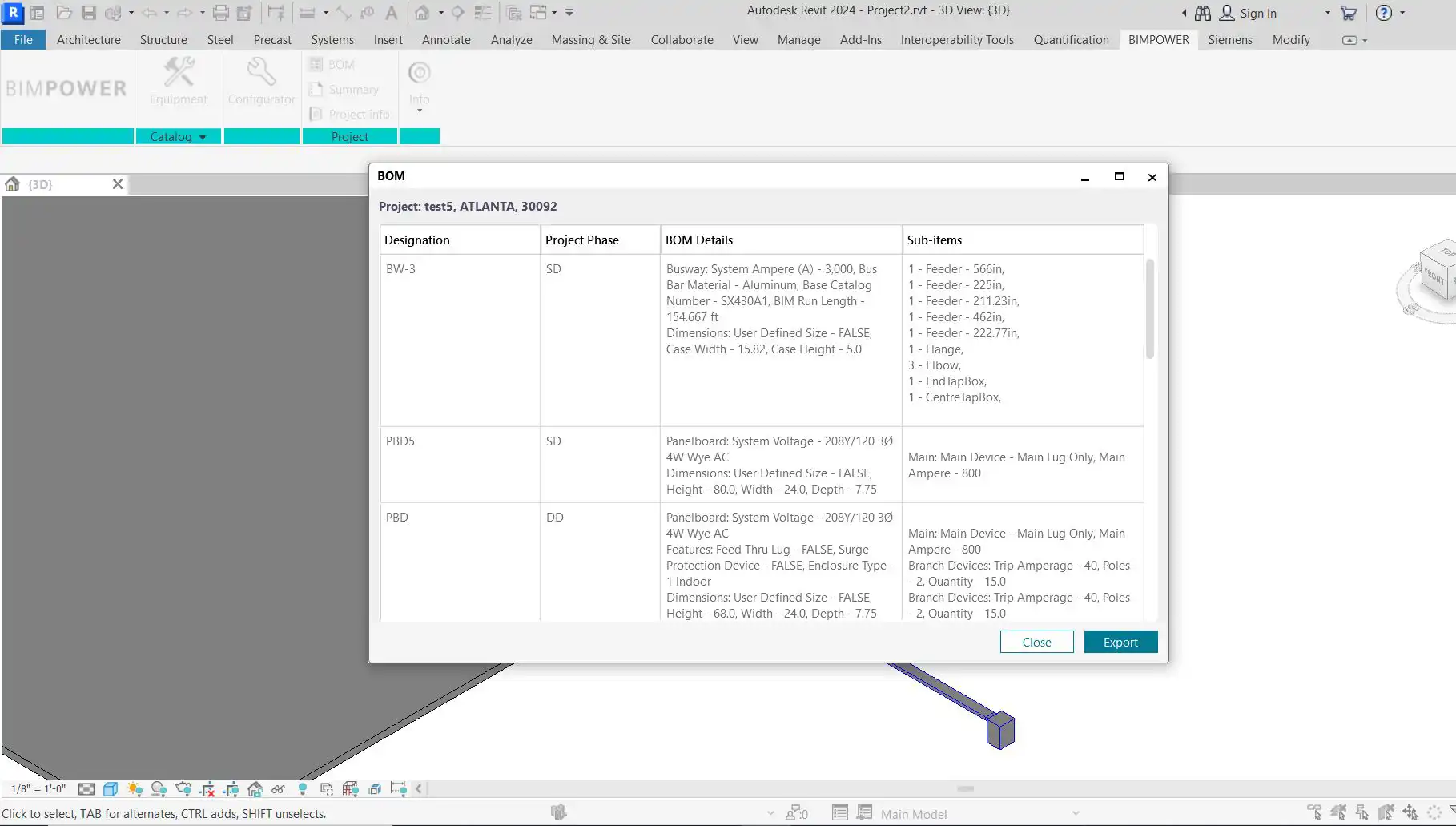Open the Systems ribbon tab

click(332, 40)
